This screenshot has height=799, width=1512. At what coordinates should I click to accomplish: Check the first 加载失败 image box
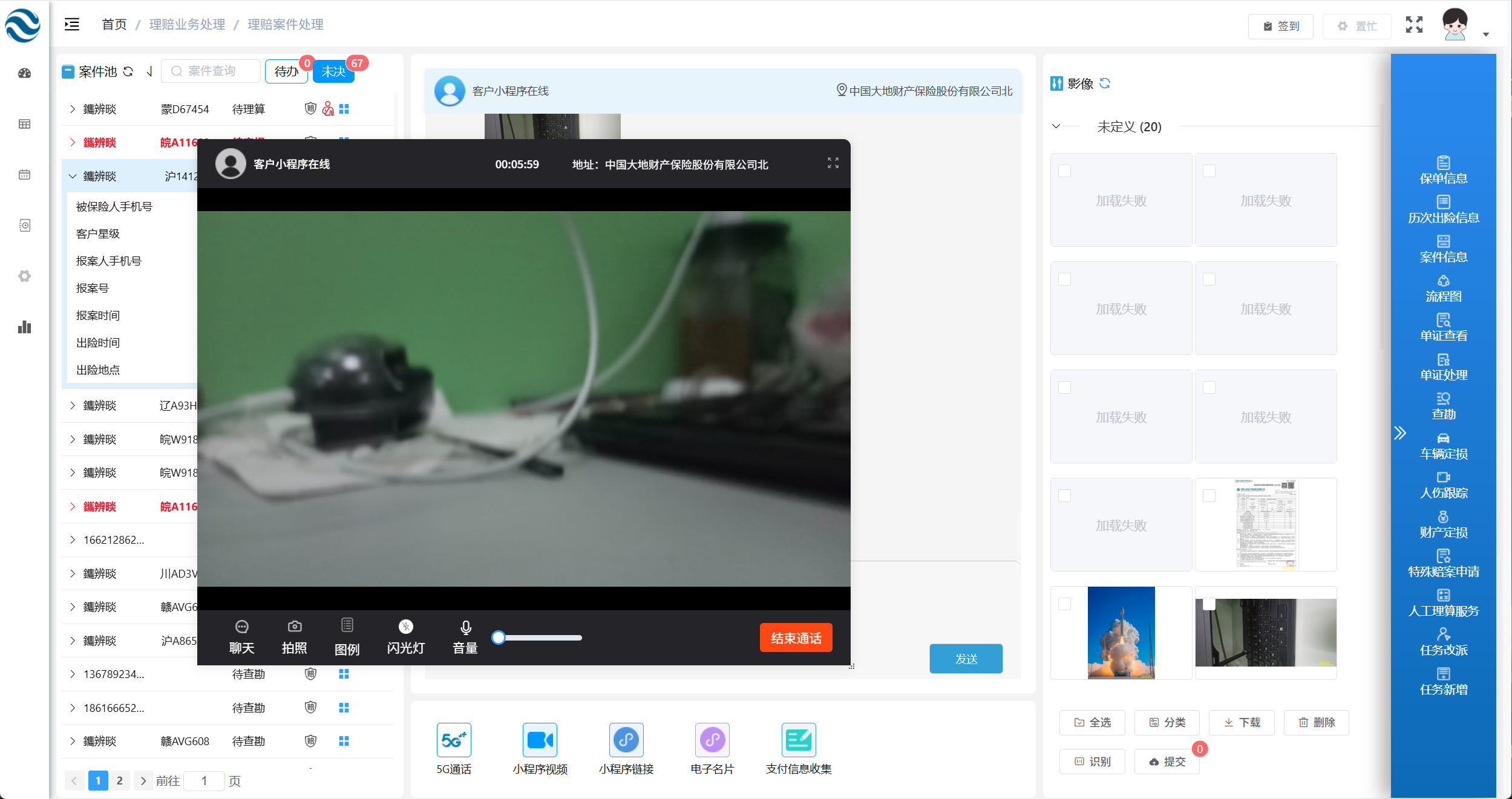pyautogui.click(x=1064, y=171)
